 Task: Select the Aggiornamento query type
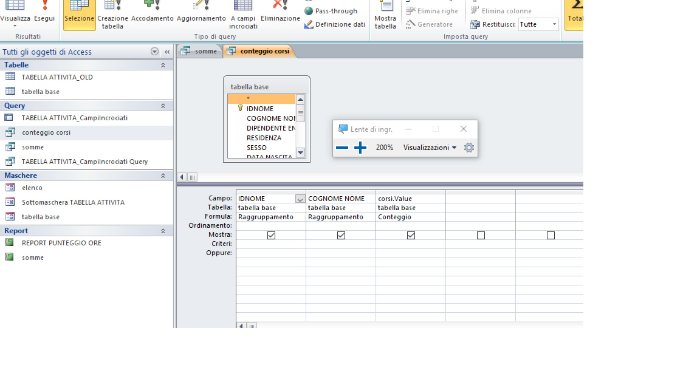[201, 12]
